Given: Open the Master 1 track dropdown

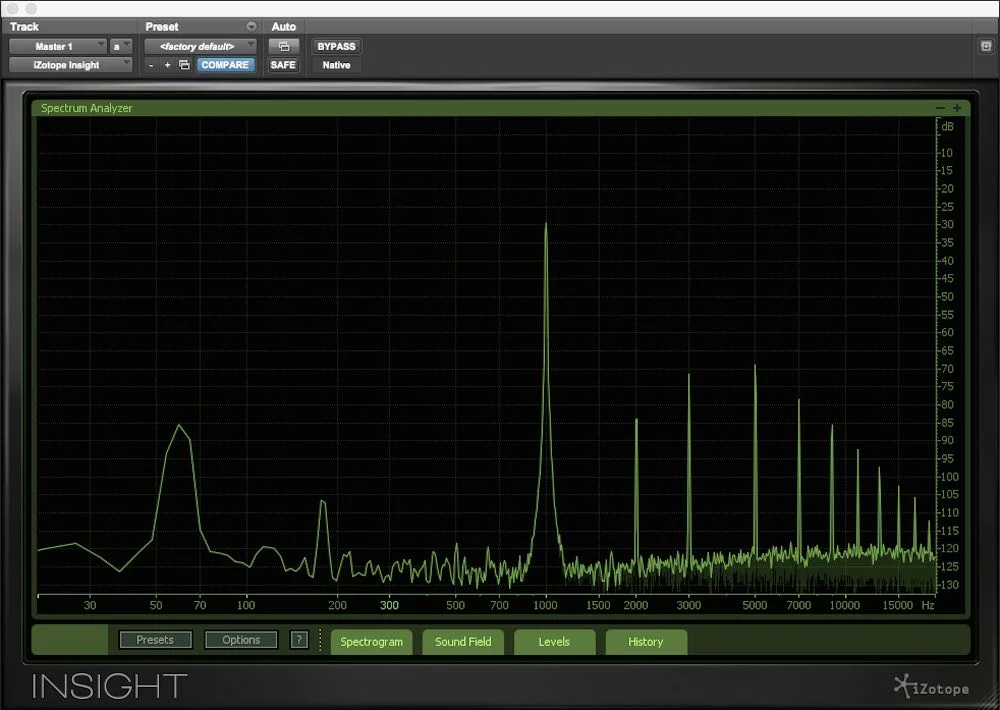Looking at the screenshot, I should click(x=57, y=46).
